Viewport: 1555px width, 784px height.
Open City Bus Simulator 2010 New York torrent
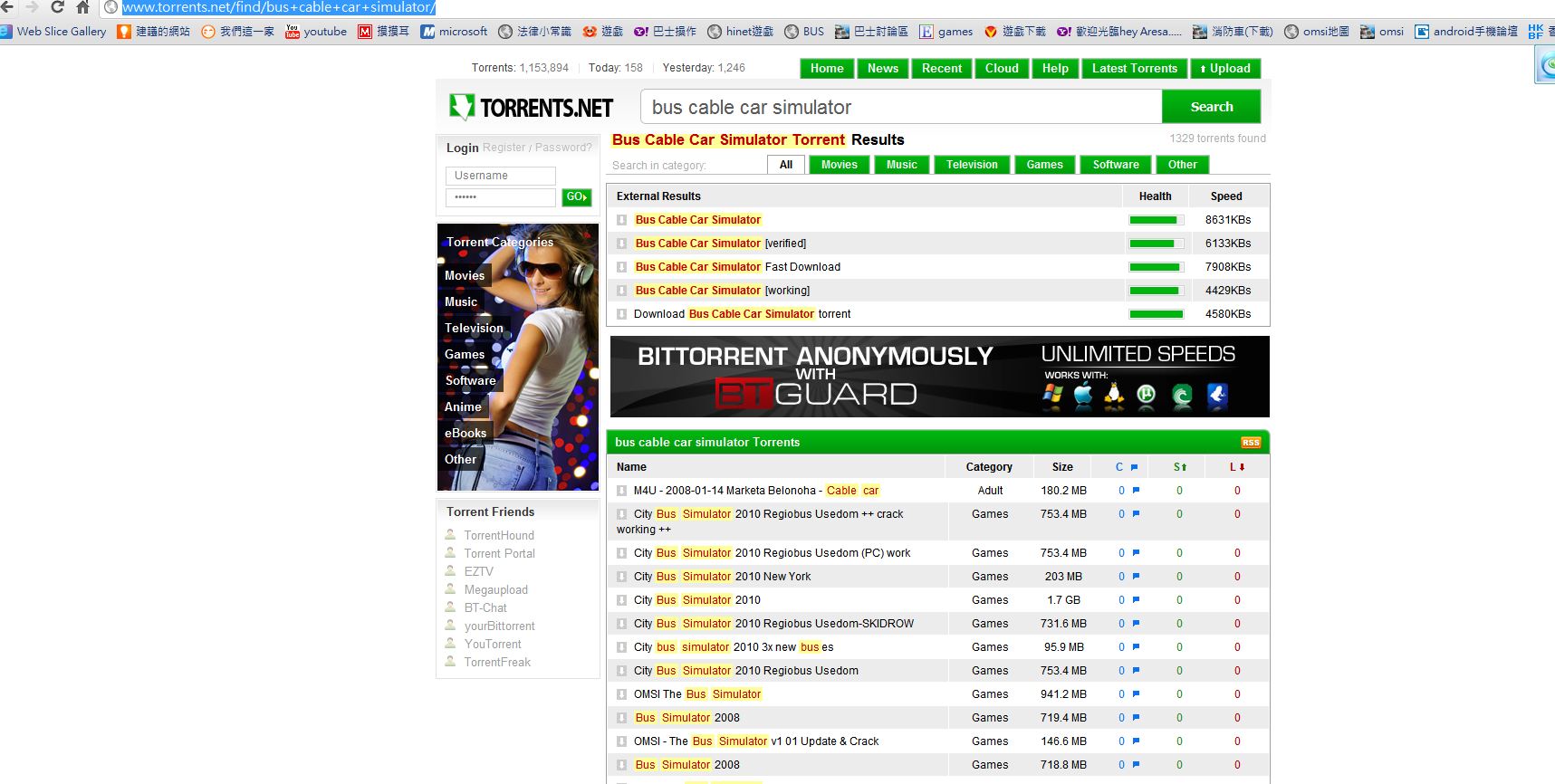[722, 577]
